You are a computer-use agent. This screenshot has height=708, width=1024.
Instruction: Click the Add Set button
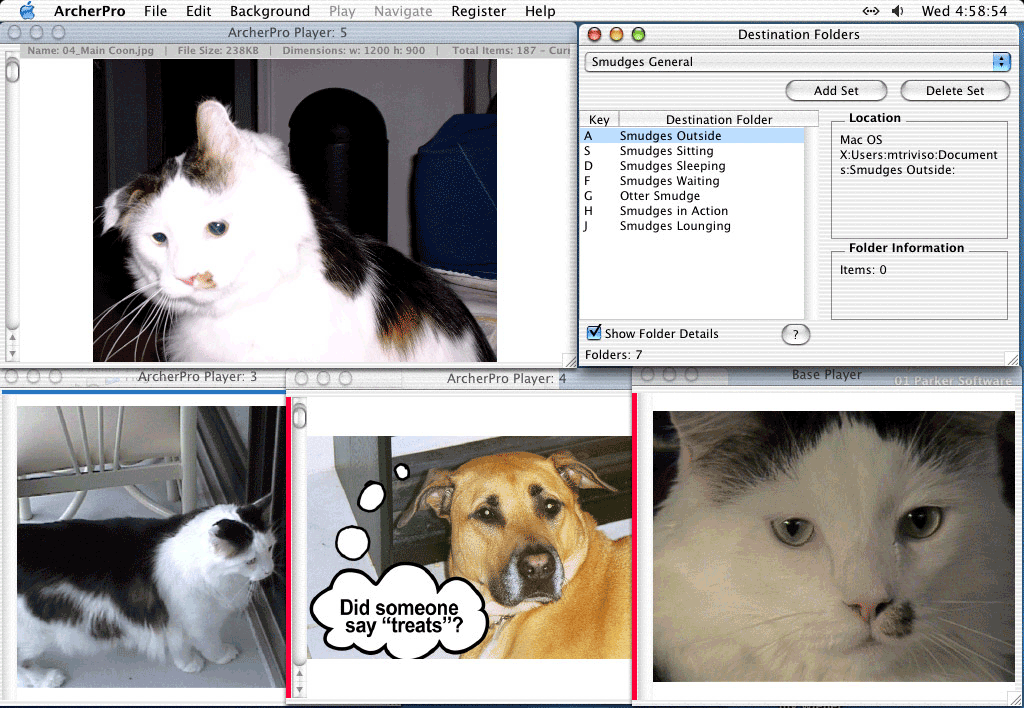tap(836, 91)
